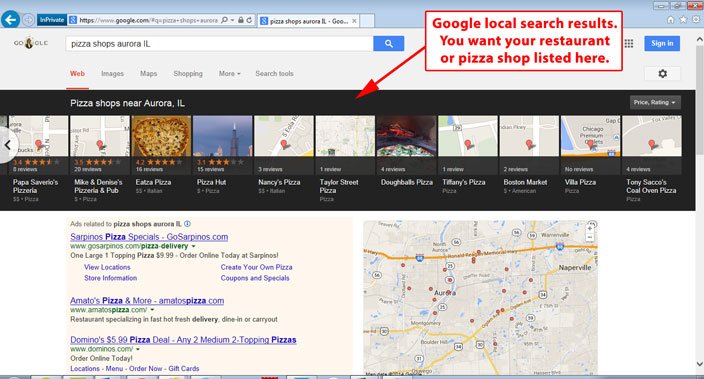
Task: Open Mike & Denise's Pizzeria map thumbnail
Action: coord(100,137)
